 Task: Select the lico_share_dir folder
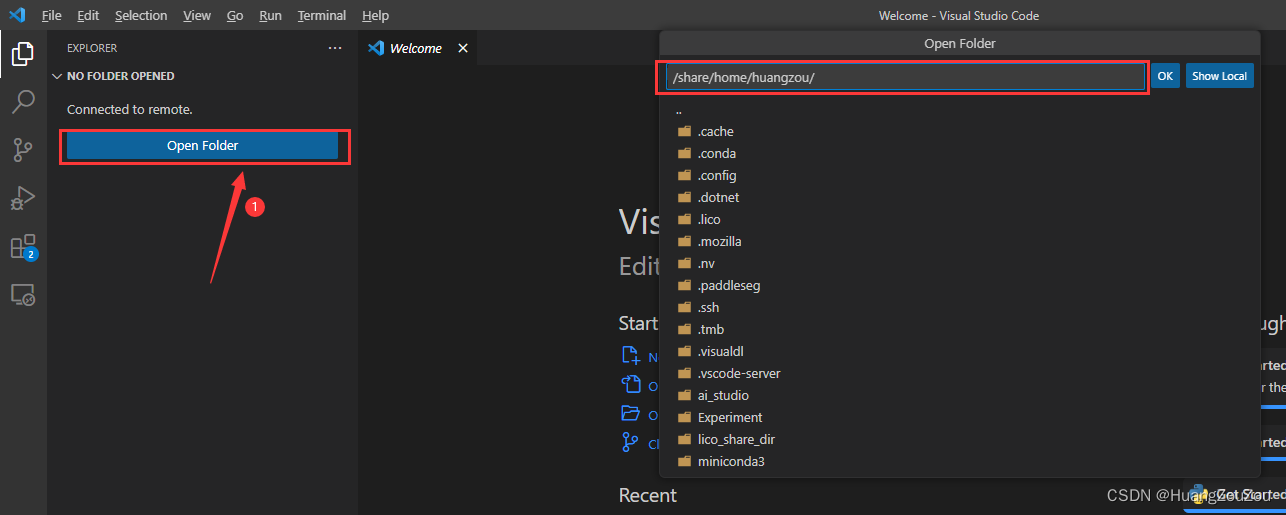[959, 440]
